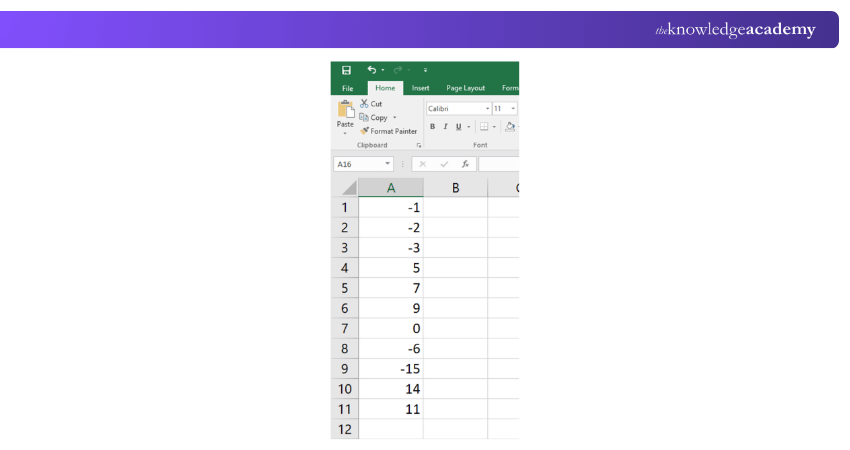Select row 8 header
850x450 pixels.
pos(345,349)
